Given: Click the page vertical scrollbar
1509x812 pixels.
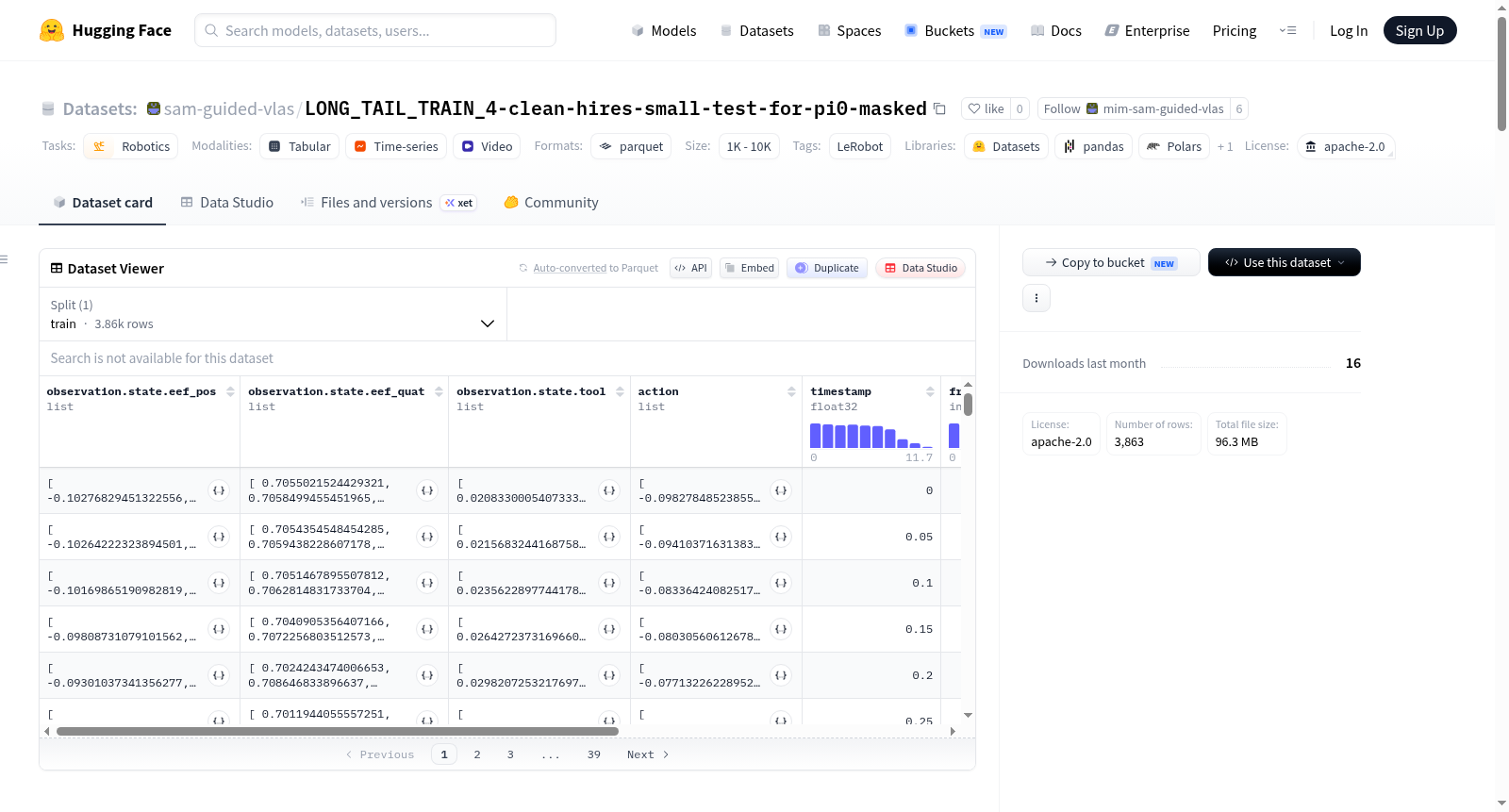Looking at the screenshot, I should pyautogui.click(x=1501, y=74).
